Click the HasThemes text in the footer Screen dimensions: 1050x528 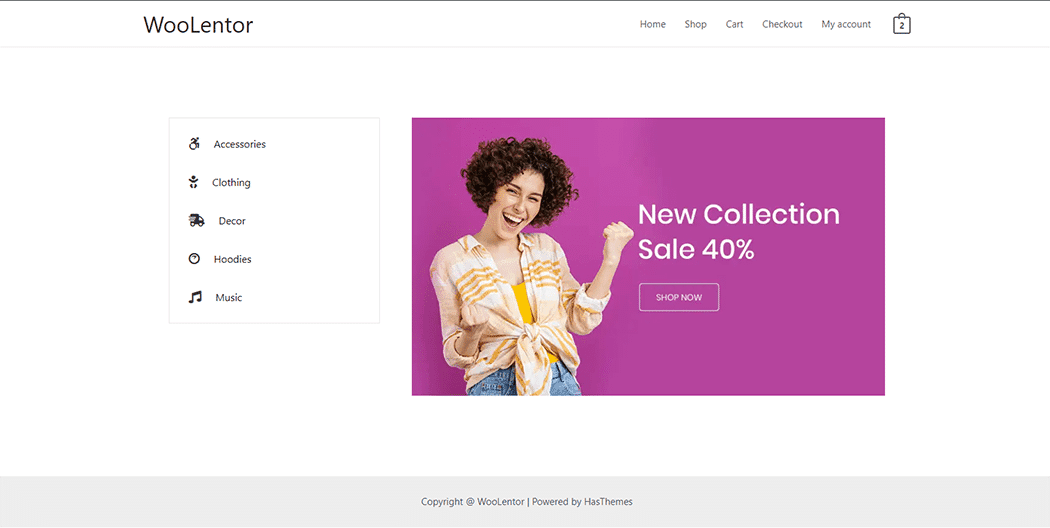pos(608,501)
